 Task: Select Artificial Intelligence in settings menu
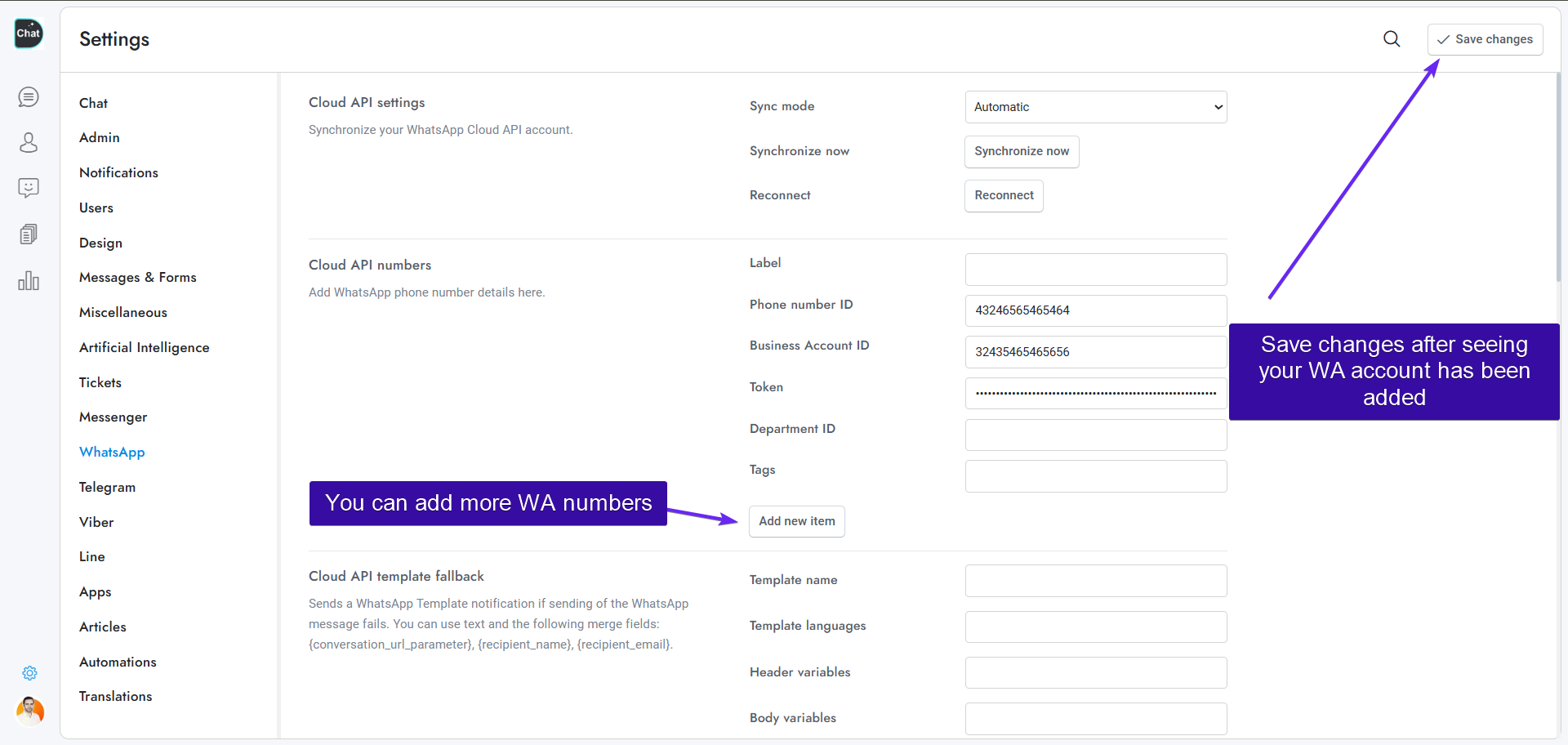click(144, 347)
